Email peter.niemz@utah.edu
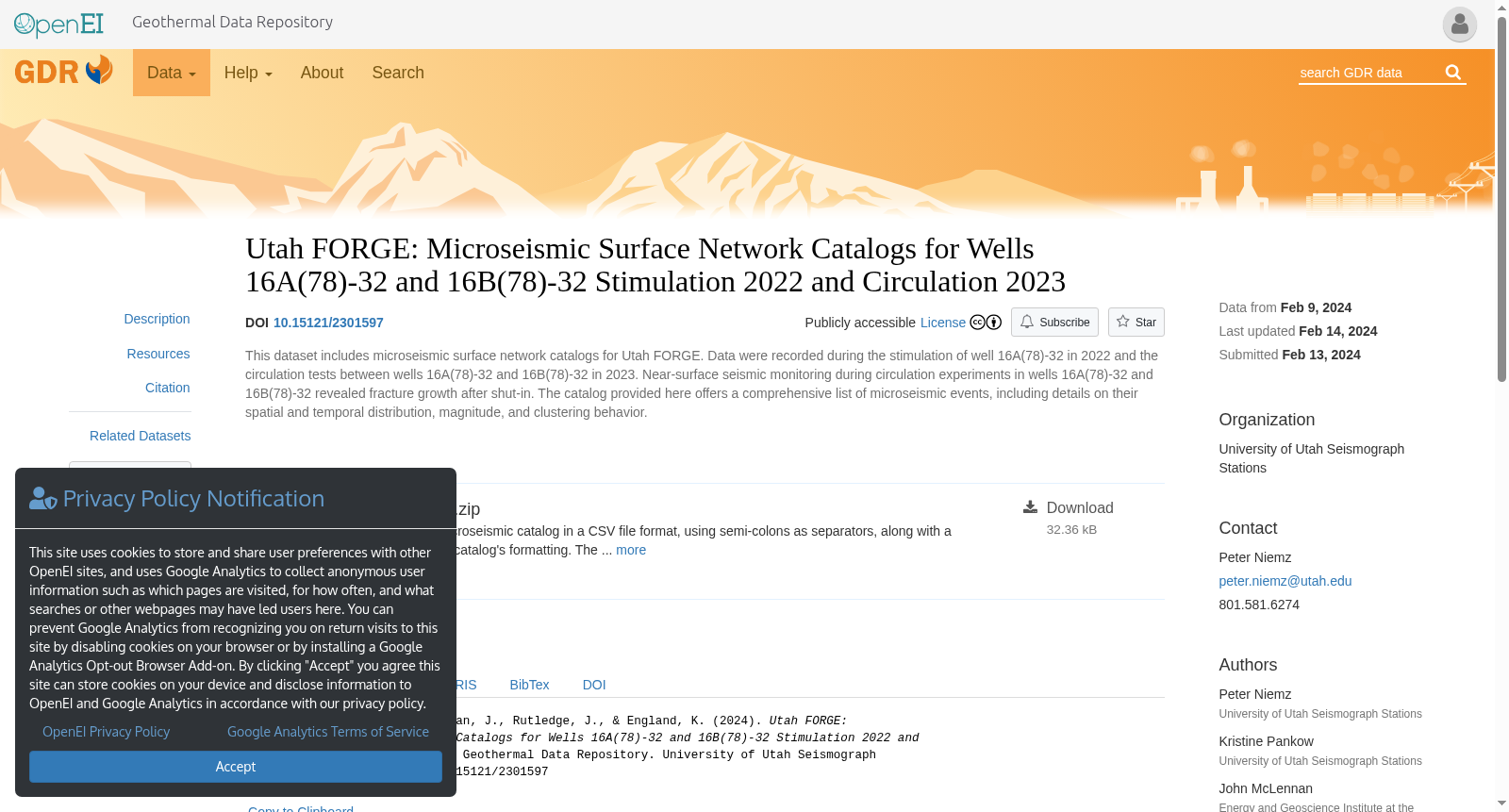 coord(1285,581)
